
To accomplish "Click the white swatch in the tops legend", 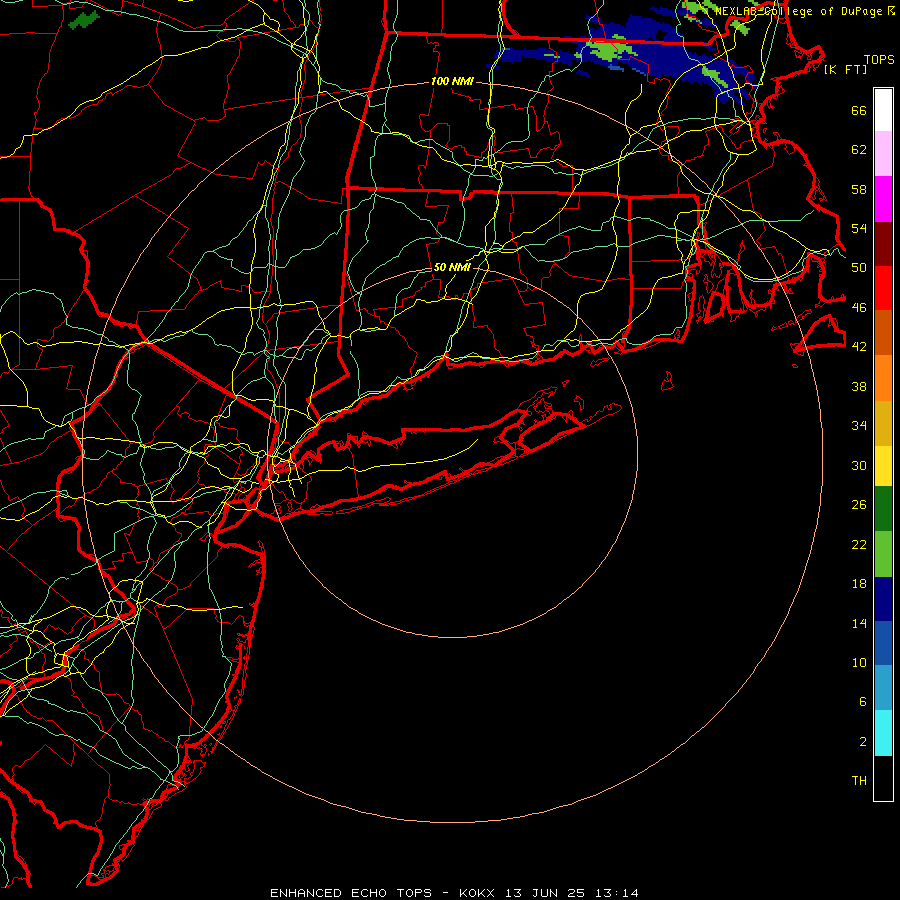I will pos(883,110).
